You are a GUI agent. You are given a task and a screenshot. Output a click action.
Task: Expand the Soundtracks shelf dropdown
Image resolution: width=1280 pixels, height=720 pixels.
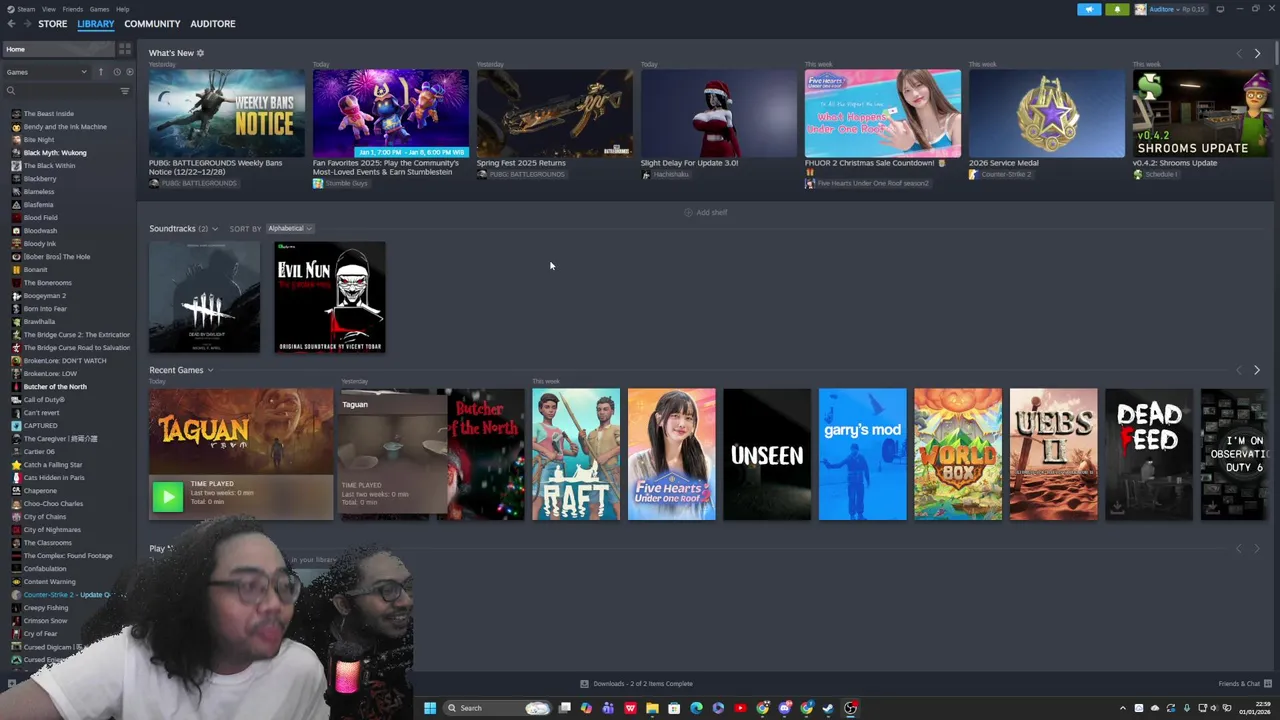(x=214, y=229)
